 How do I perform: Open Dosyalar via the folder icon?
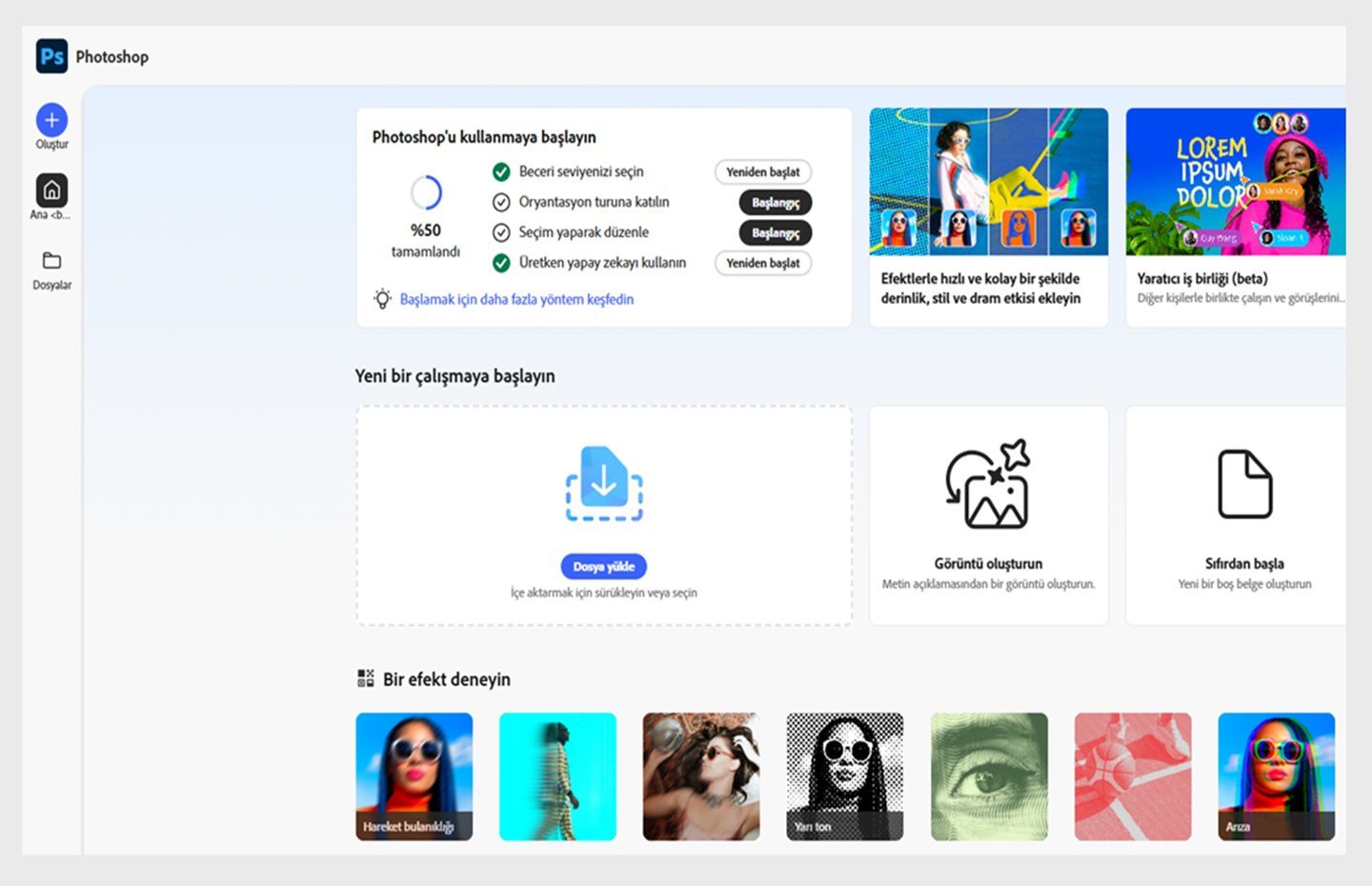[50, 257]
